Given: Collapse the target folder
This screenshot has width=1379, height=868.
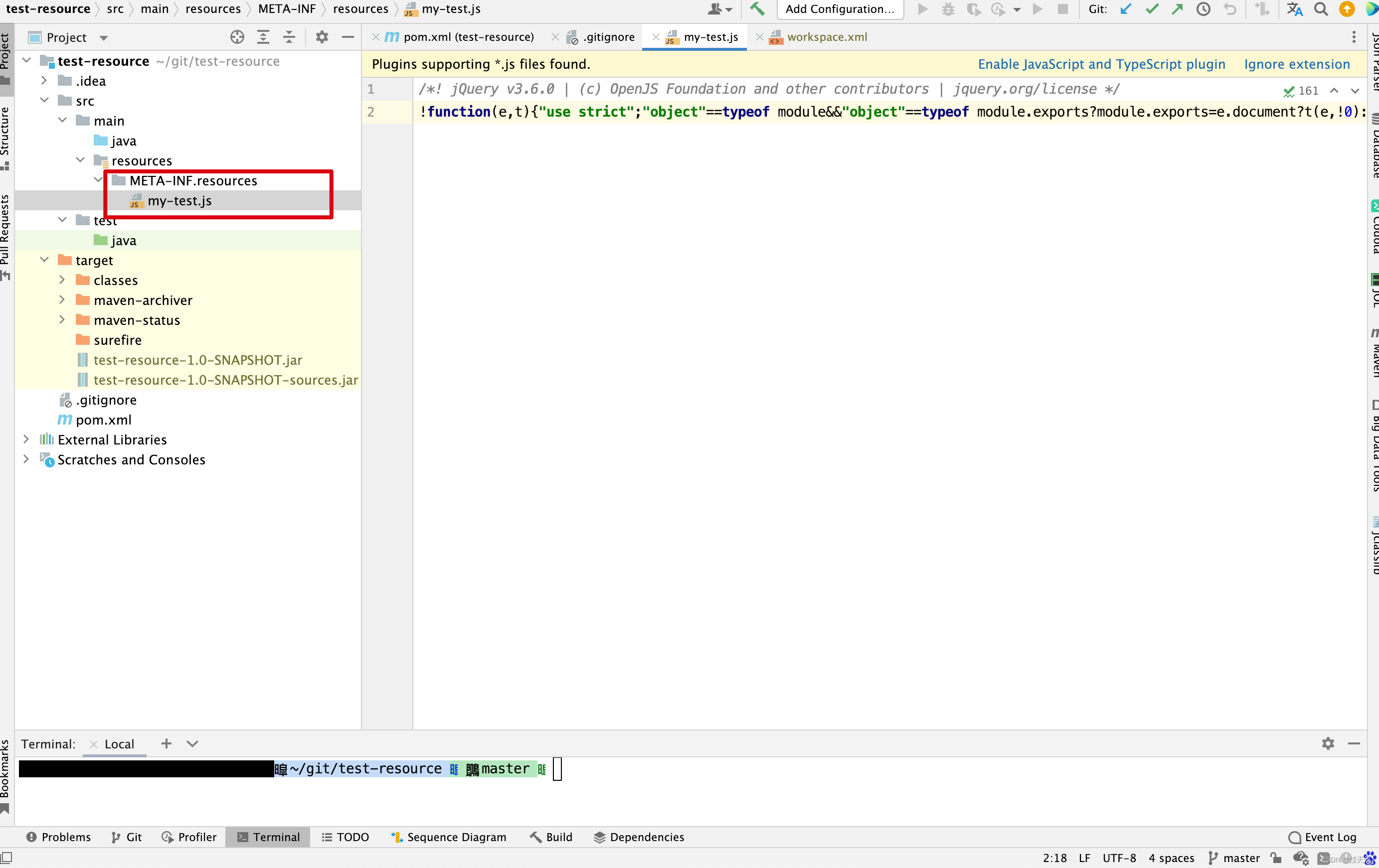Looking at the screenshot, I should tap(44, 260).
